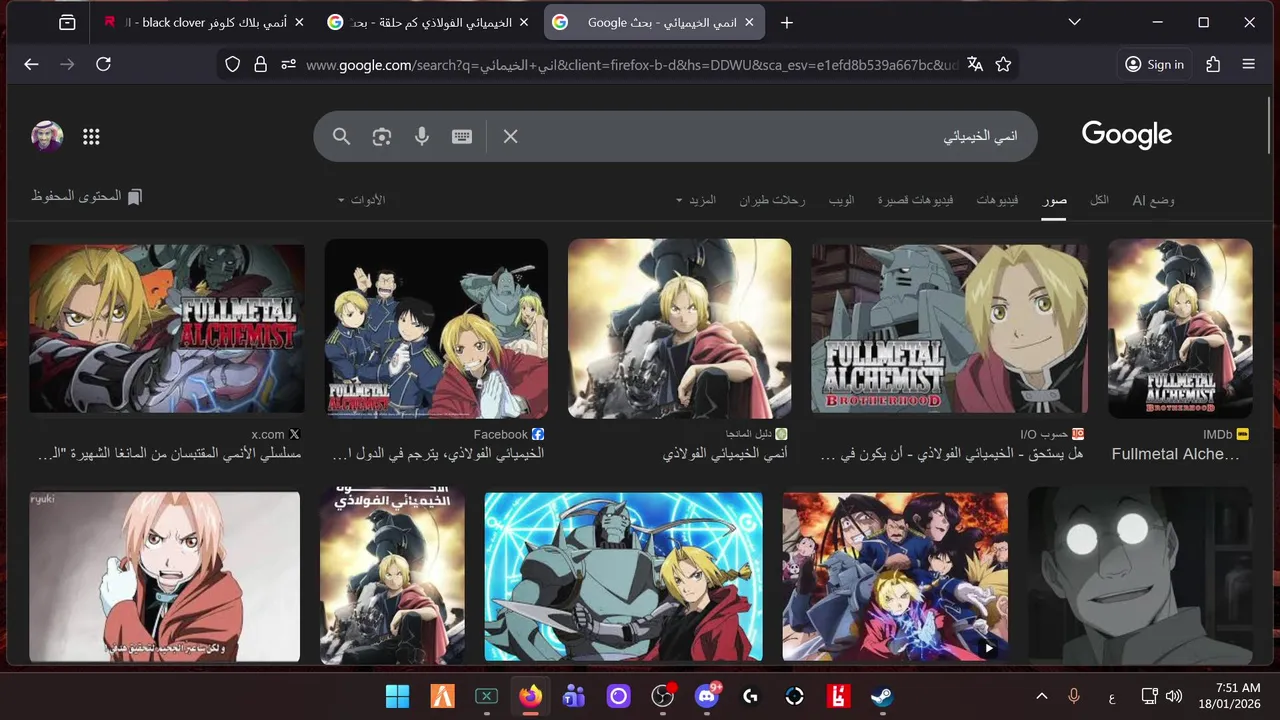Click the 'Fullmetal Alche…' IMDb caption

1176,454
